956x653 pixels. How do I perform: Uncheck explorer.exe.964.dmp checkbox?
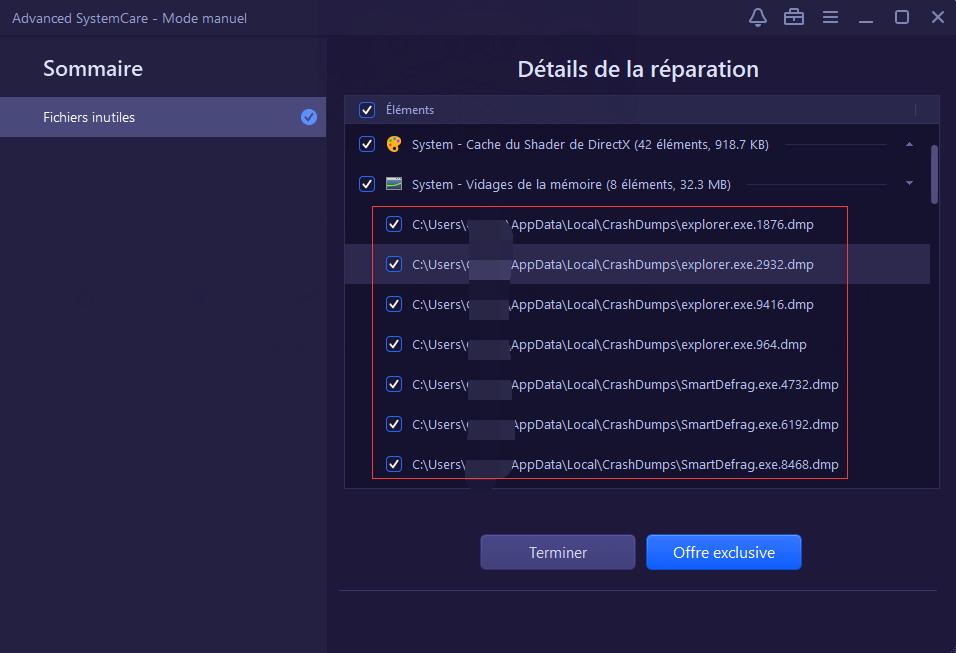coord(394,344)
